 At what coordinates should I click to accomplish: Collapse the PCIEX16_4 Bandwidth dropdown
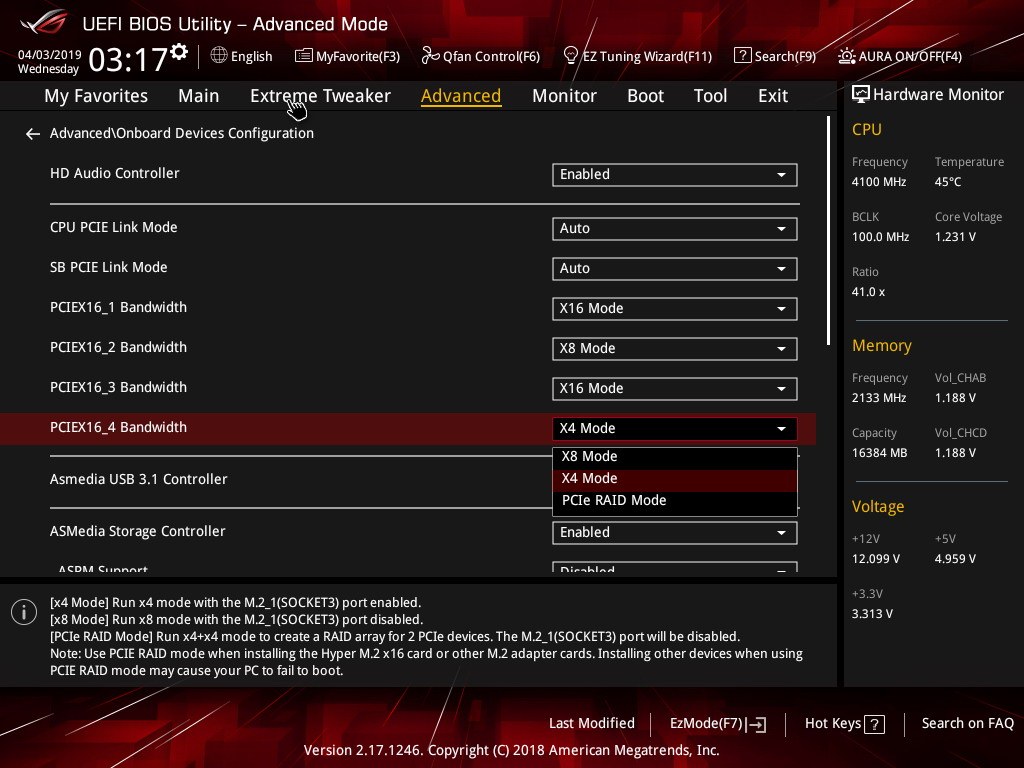675,428
